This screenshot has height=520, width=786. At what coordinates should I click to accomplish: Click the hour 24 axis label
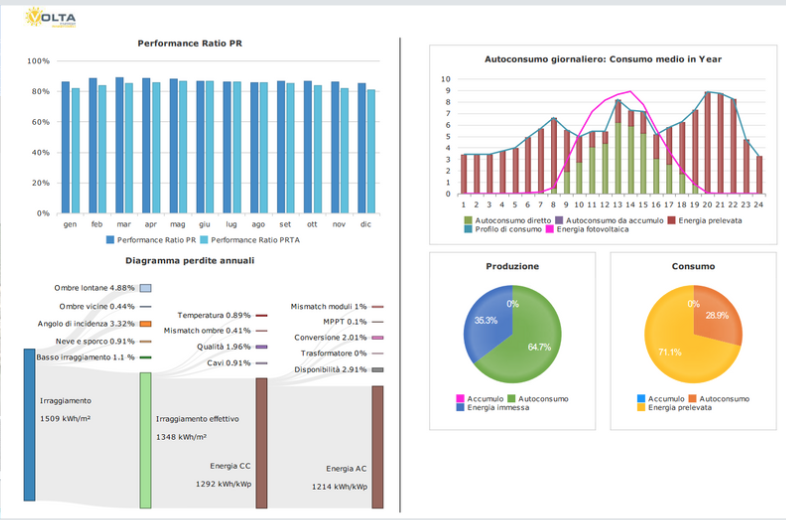pyautogui.click(x=758, y=205)
